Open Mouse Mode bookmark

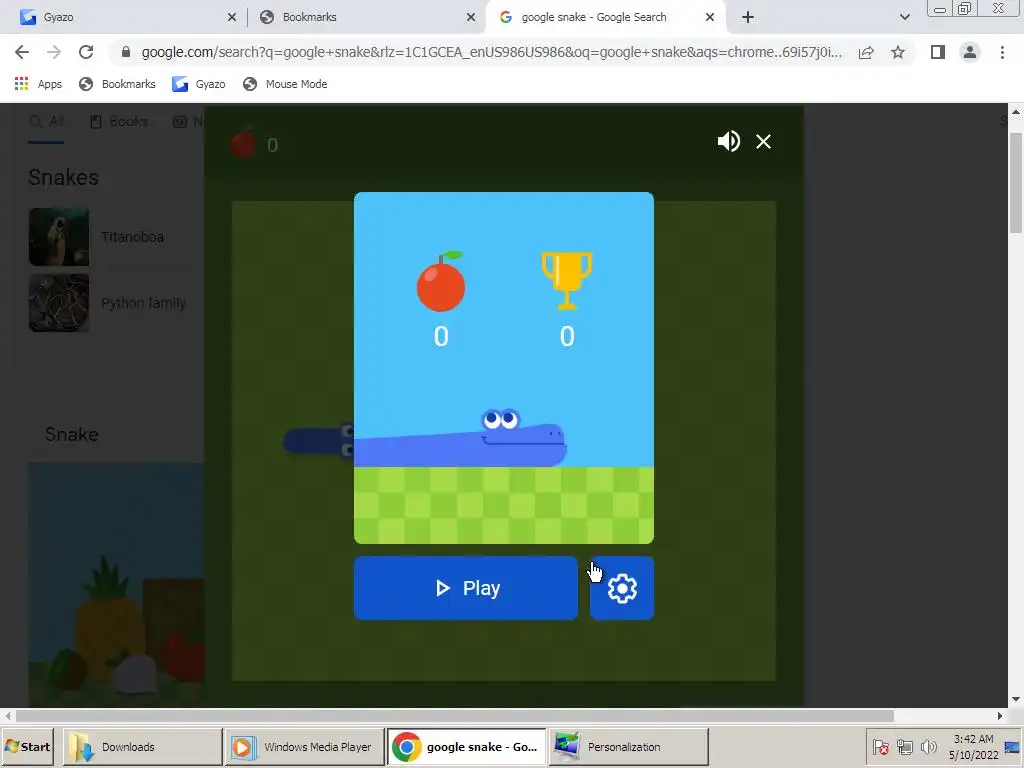coord(285,84)
